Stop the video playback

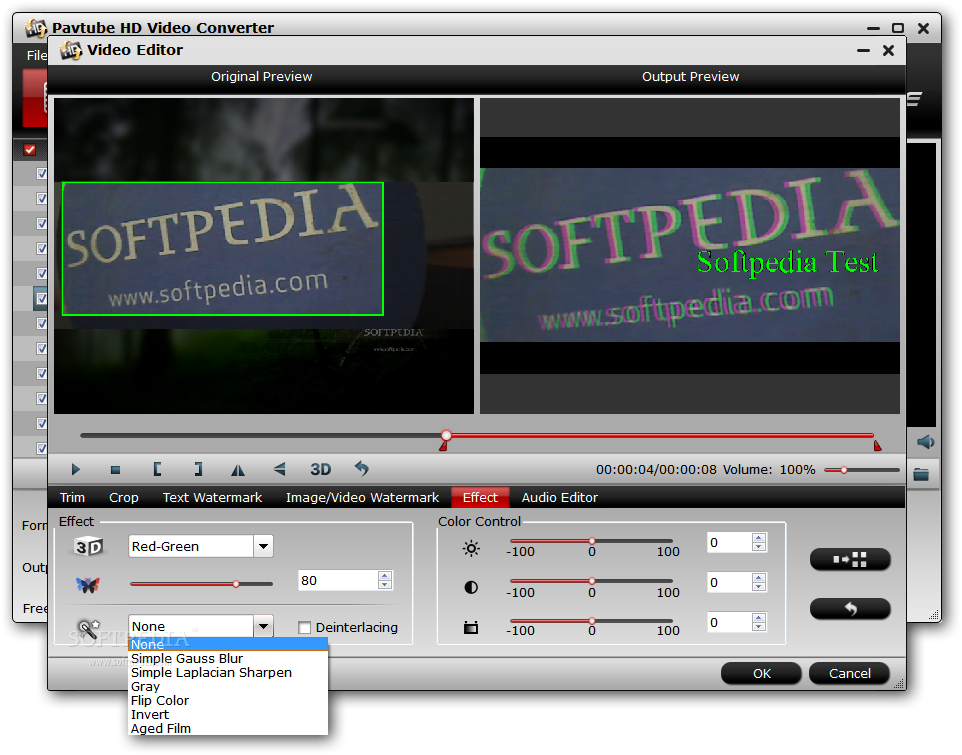(x=115, y=470)
